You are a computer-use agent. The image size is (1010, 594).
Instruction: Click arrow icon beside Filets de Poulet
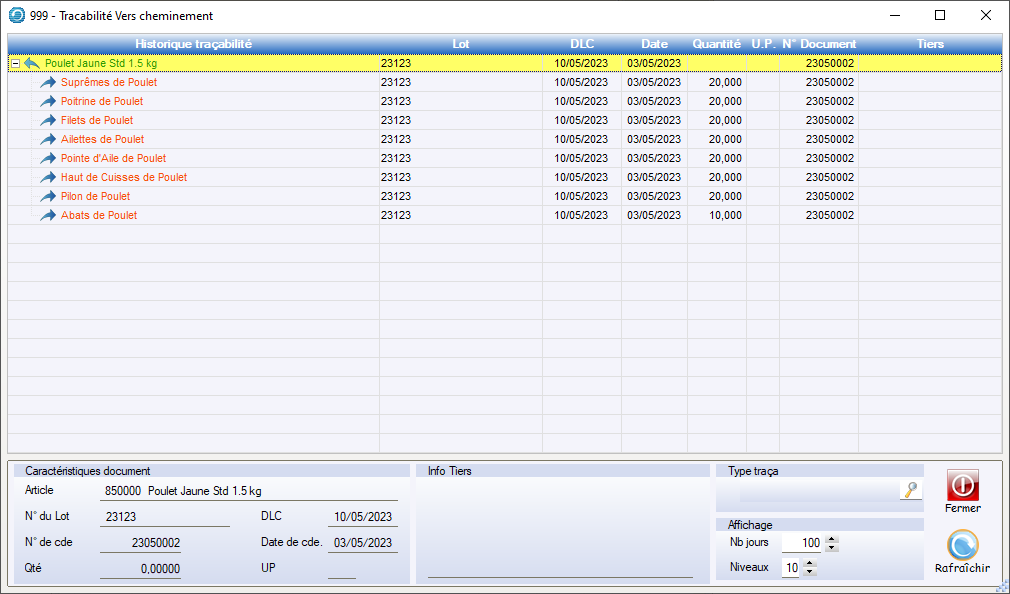48,120
